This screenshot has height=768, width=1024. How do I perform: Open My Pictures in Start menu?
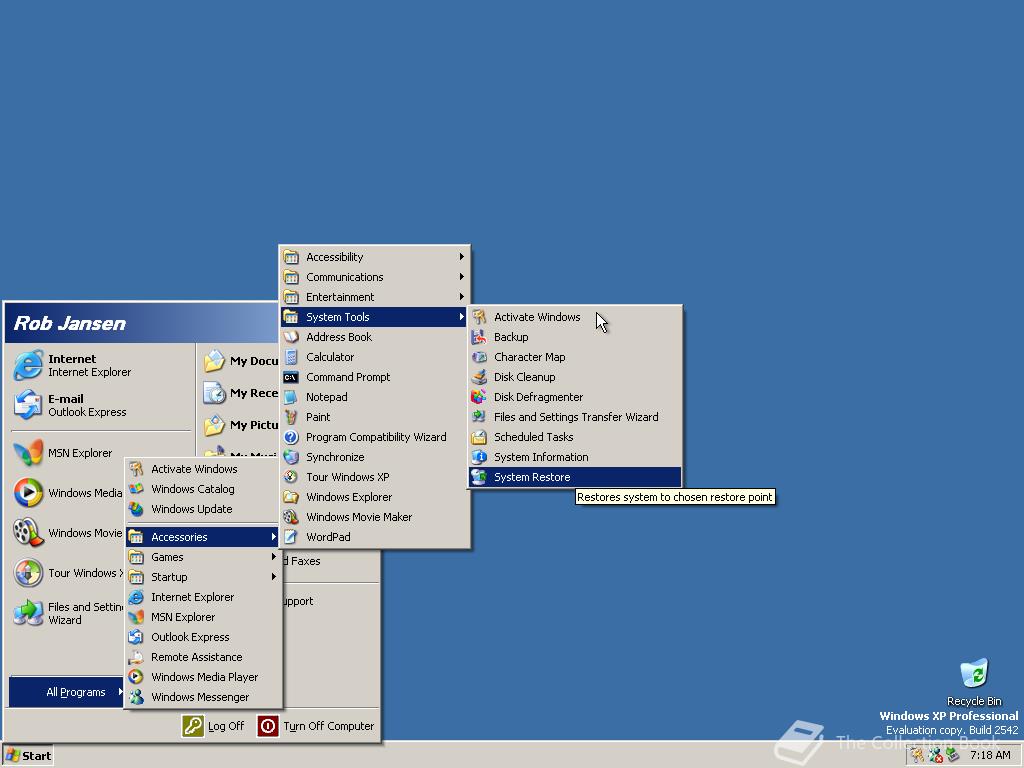(240, 425)
